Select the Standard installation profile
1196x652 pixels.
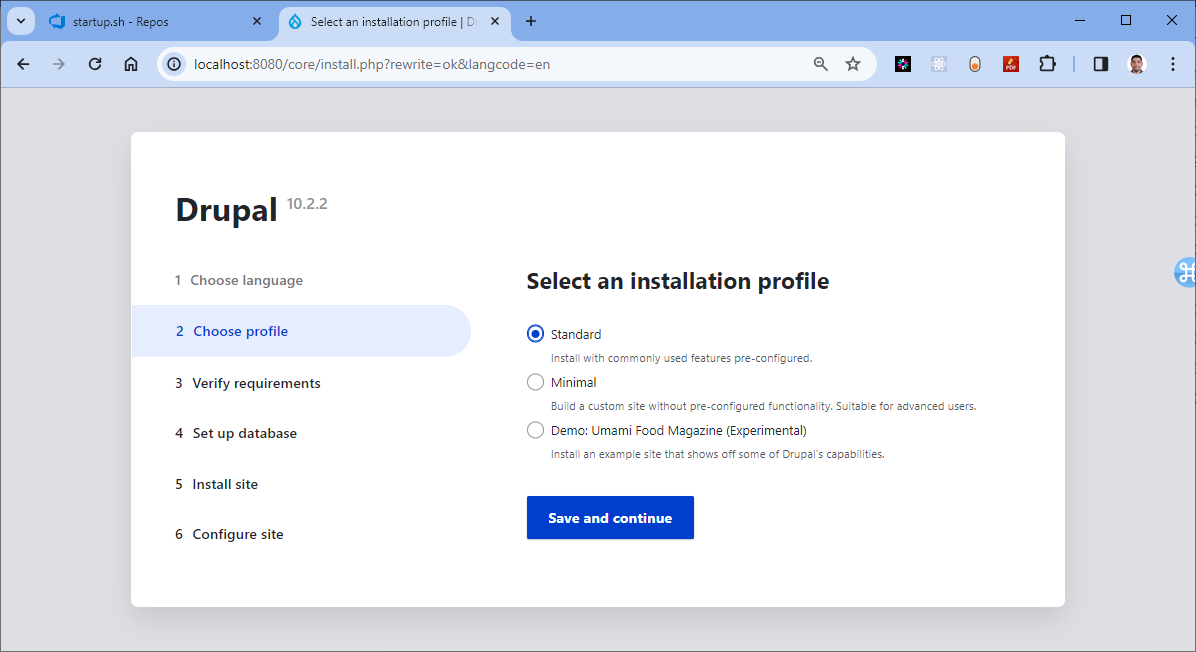click(x=535, y=334)
